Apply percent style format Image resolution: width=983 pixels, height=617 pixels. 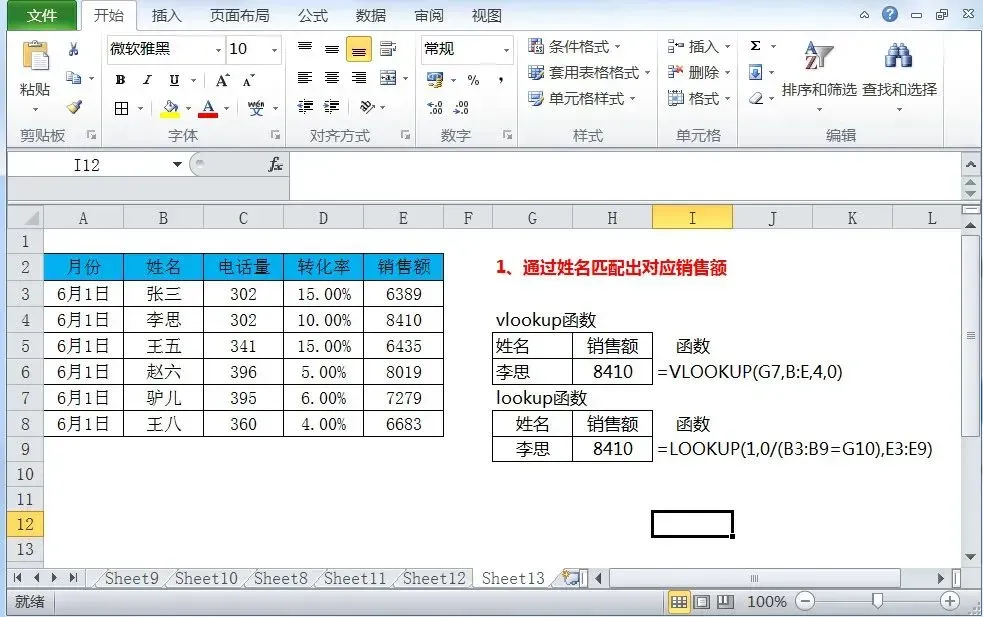473,80
